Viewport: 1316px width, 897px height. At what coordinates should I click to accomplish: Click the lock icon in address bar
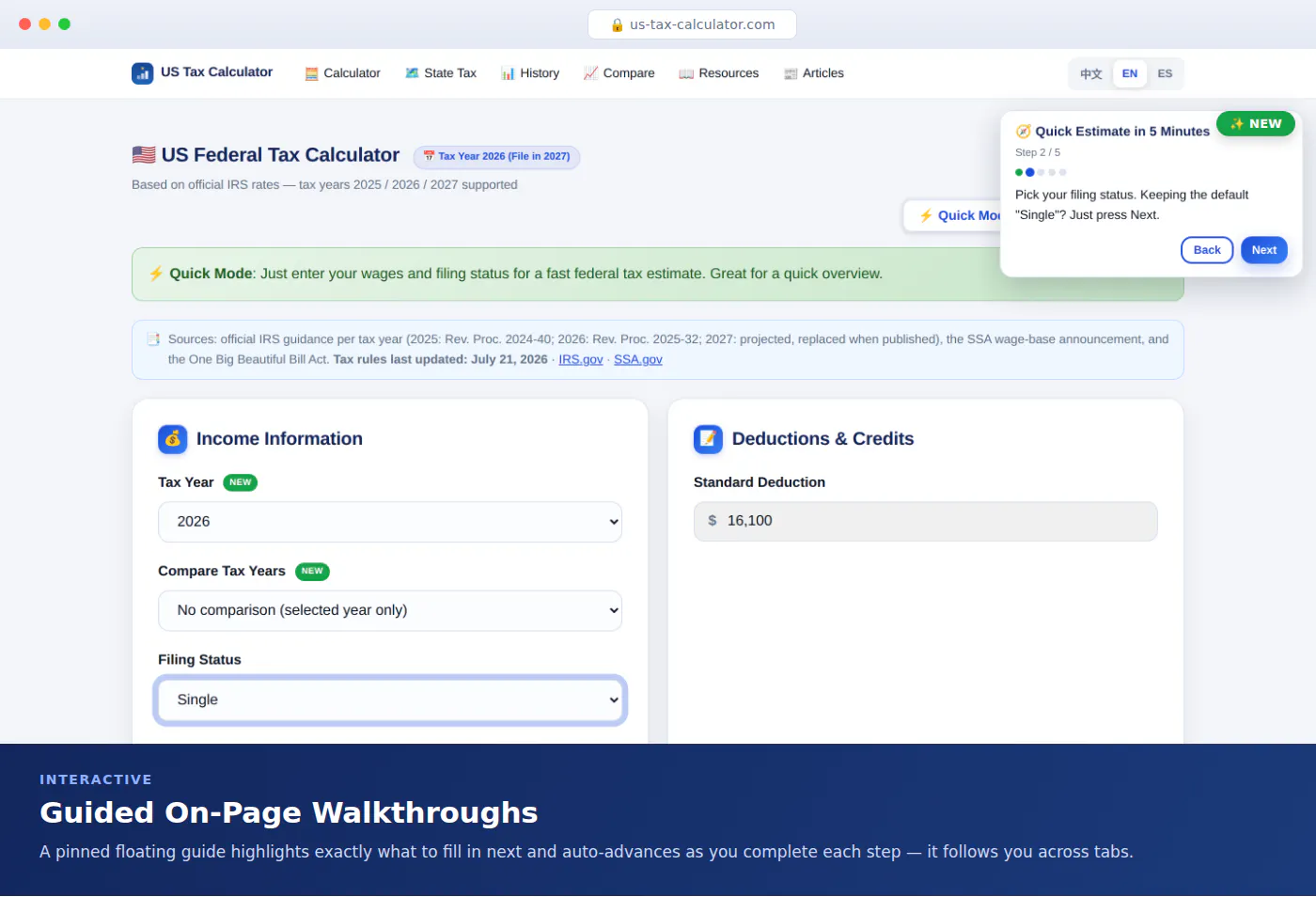pos(618,25)
